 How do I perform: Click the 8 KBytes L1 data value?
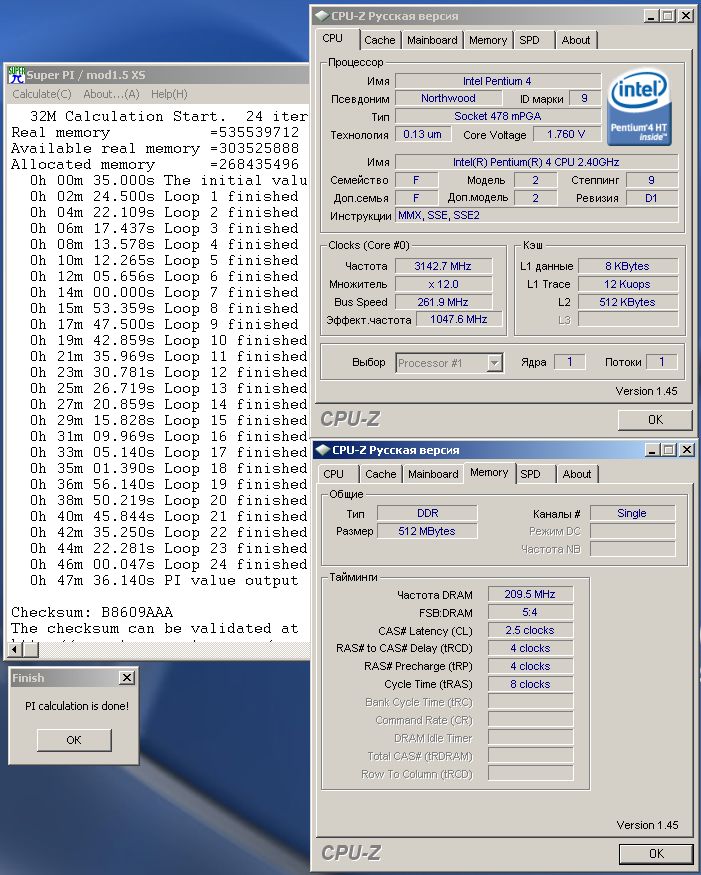click(628, 266)
